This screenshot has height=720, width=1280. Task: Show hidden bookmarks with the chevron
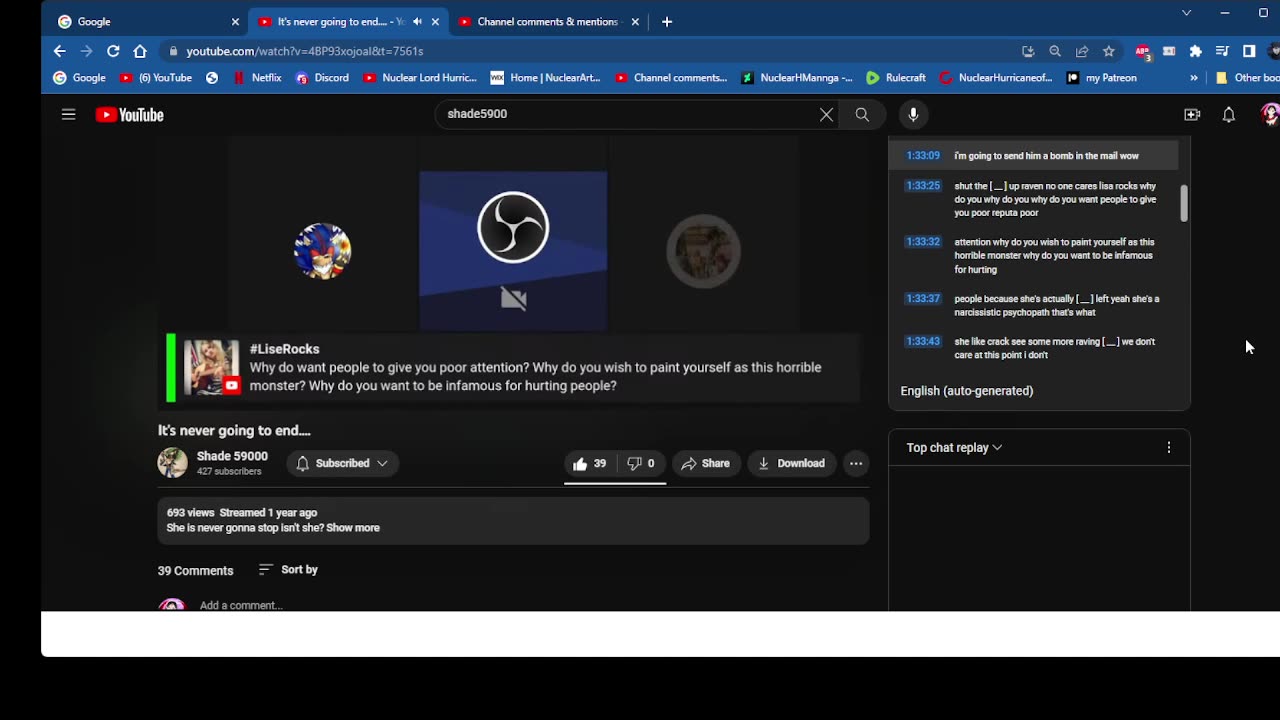coord(1194,78)
